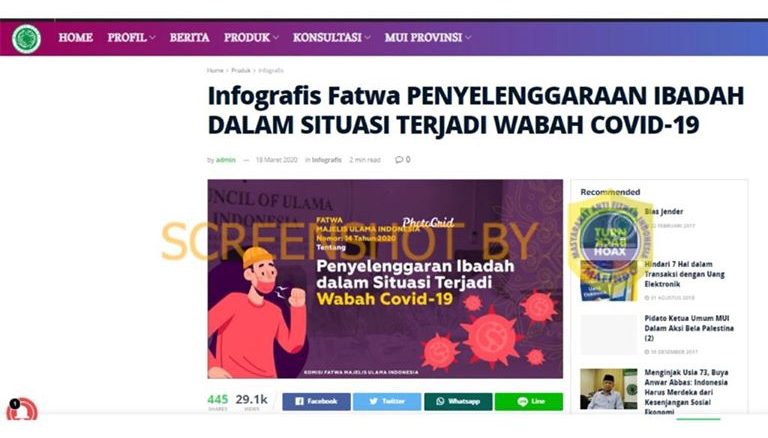Click the Produk breadcrumb link
The height and width of the screenshot is (438, 768).
[240, 71]
